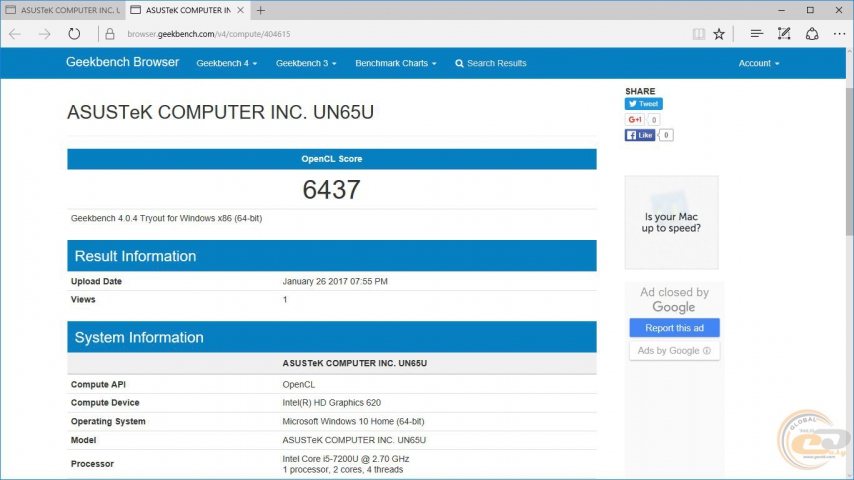Click Report this ad button
The image size is (854, 480).
(x=674, y=328)
